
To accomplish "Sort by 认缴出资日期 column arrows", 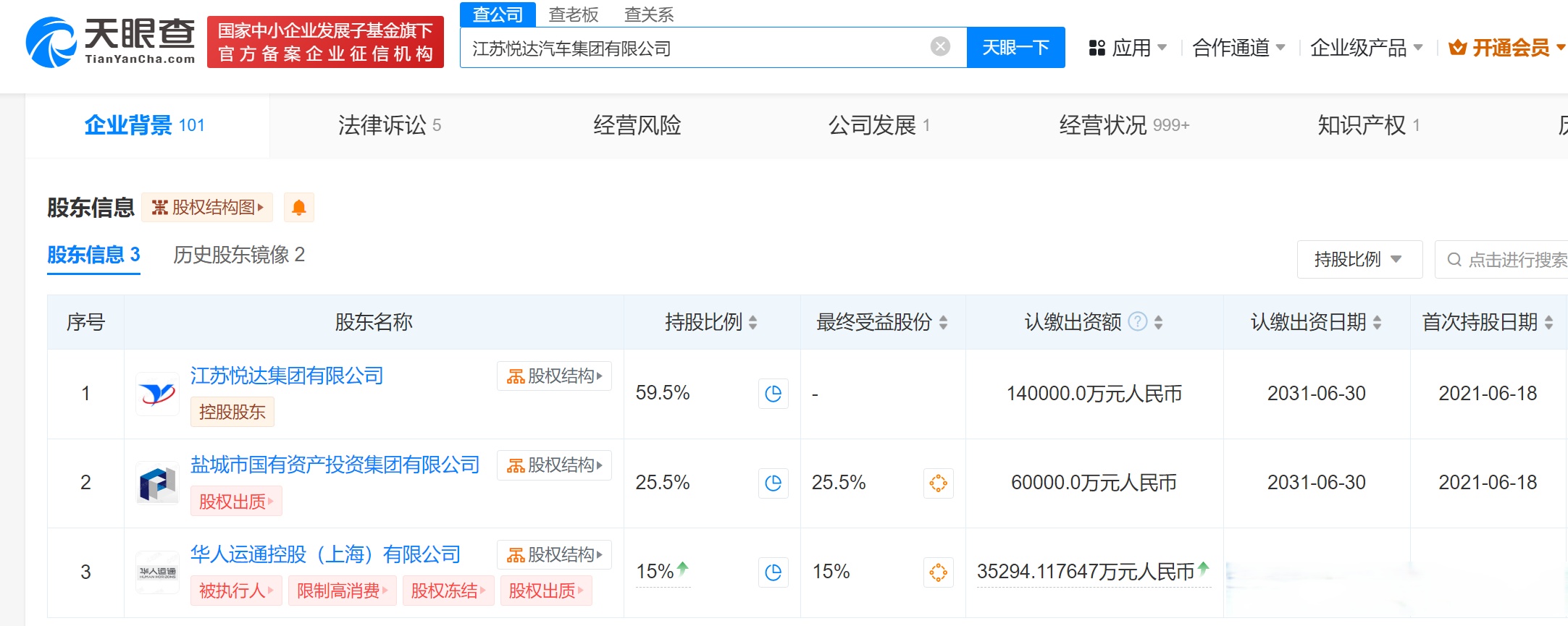I will pos(1377,322).
